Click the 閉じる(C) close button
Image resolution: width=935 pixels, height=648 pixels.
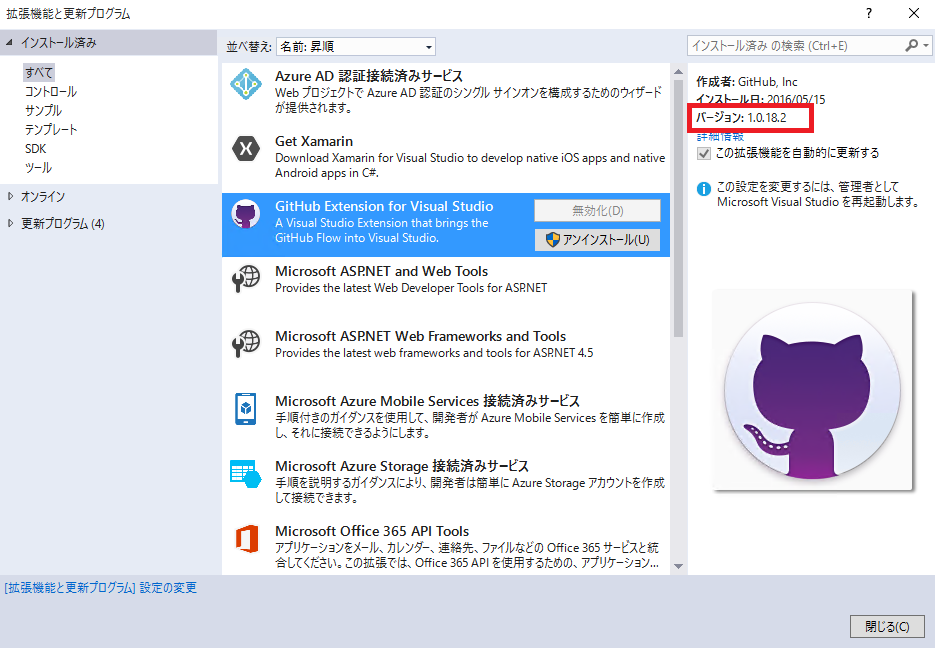click(887, 627)
